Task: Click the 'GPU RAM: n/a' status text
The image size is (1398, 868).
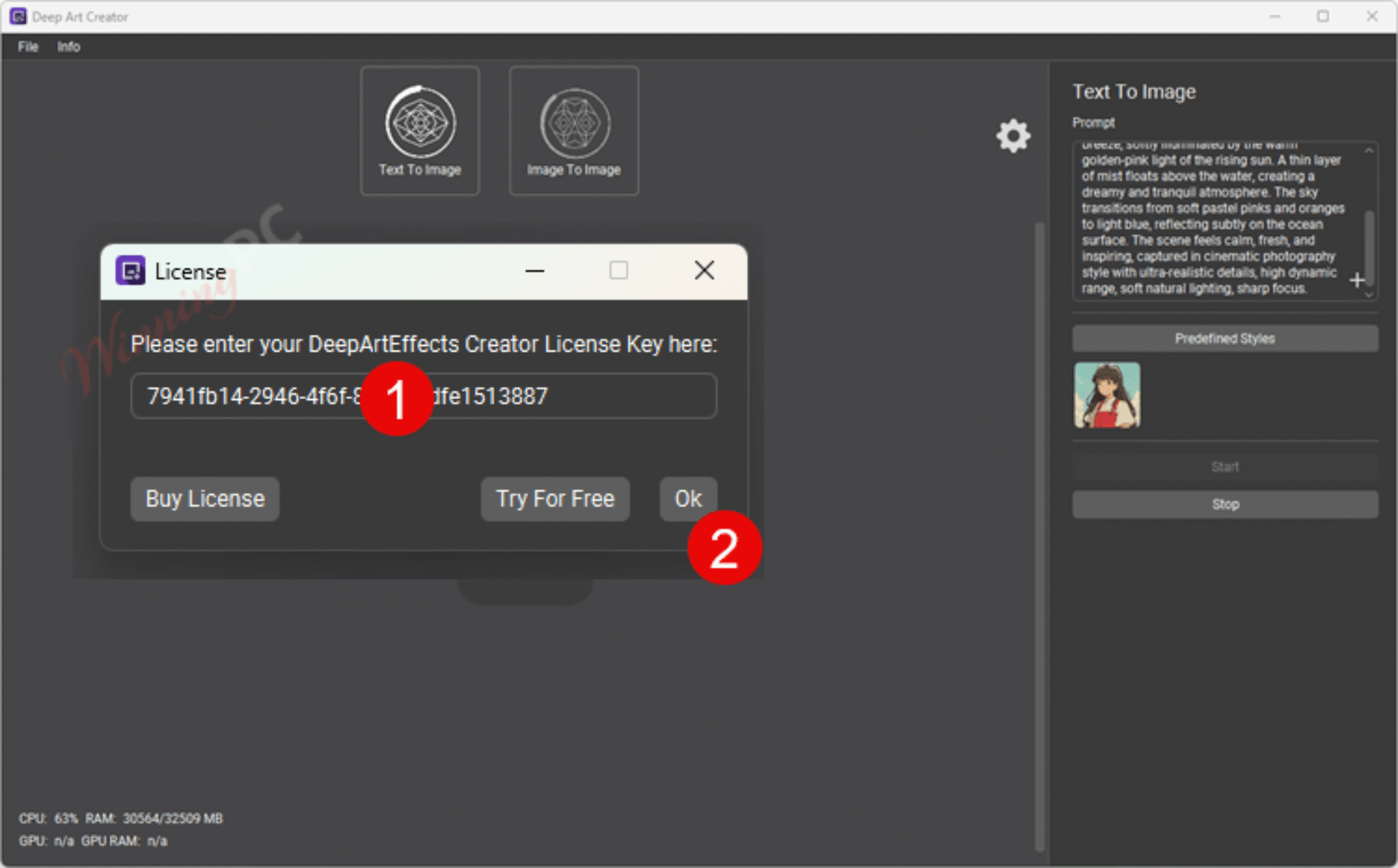Action: (x=124, y=841)
